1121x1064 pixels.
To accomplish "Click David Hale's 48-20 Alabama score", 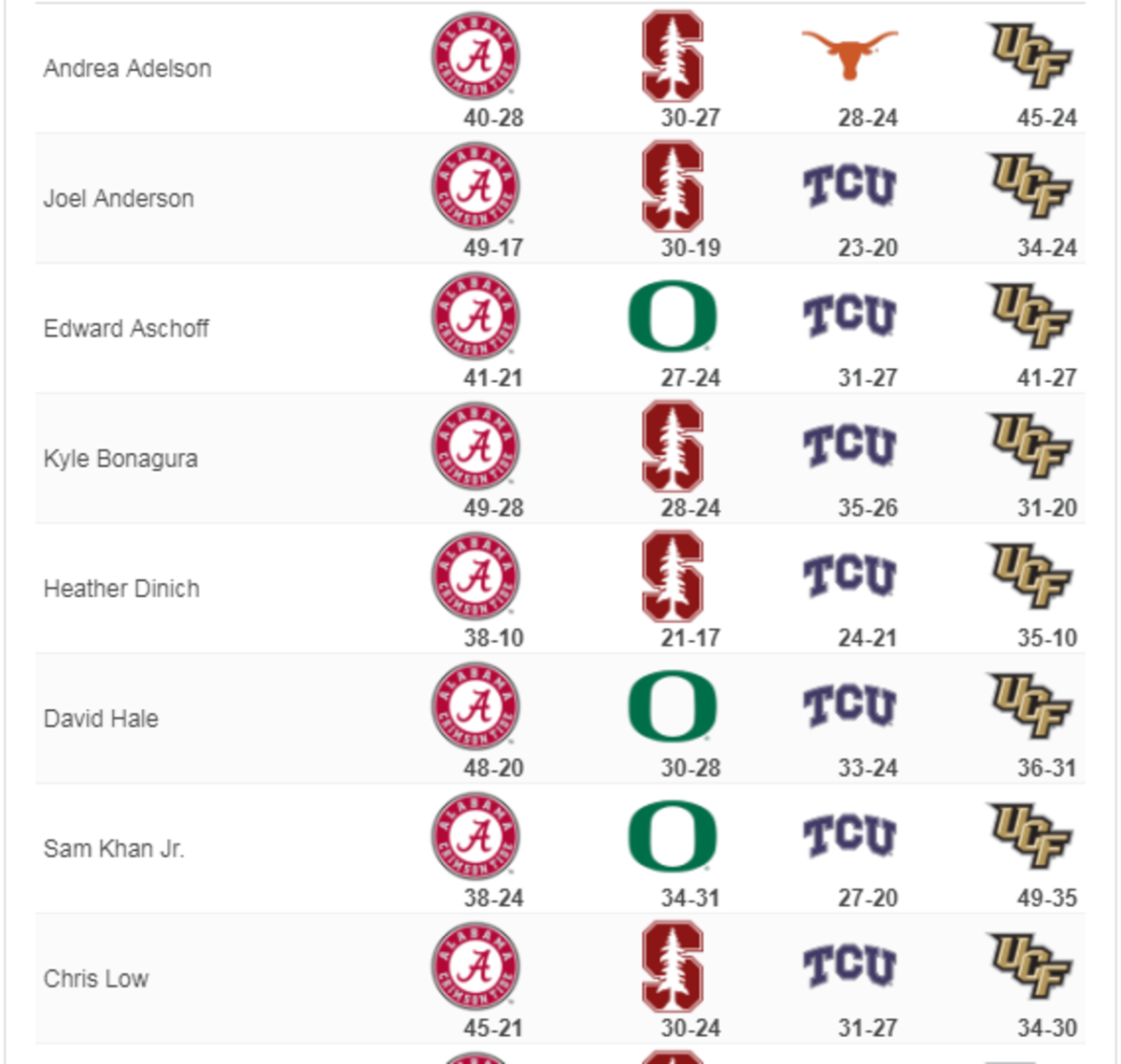I will [493, 769].
